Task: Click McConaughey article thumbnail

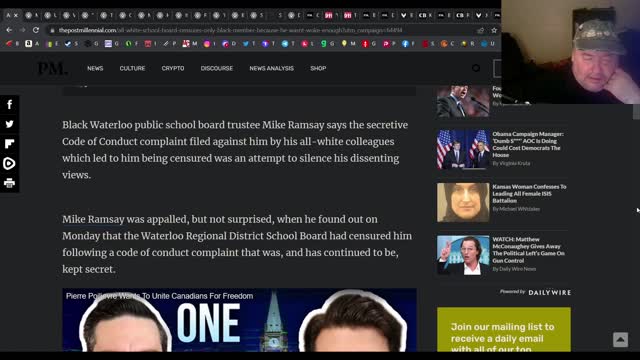Action: coord(463,255)
